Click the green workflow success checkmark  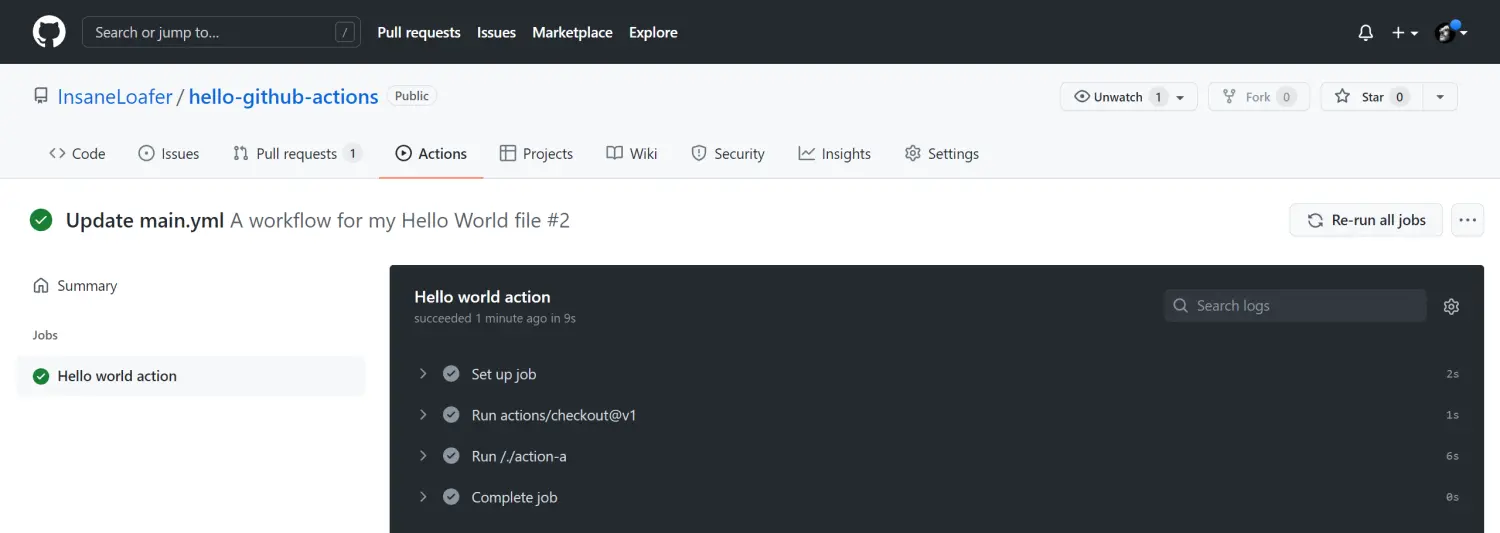tap(41, 220)
